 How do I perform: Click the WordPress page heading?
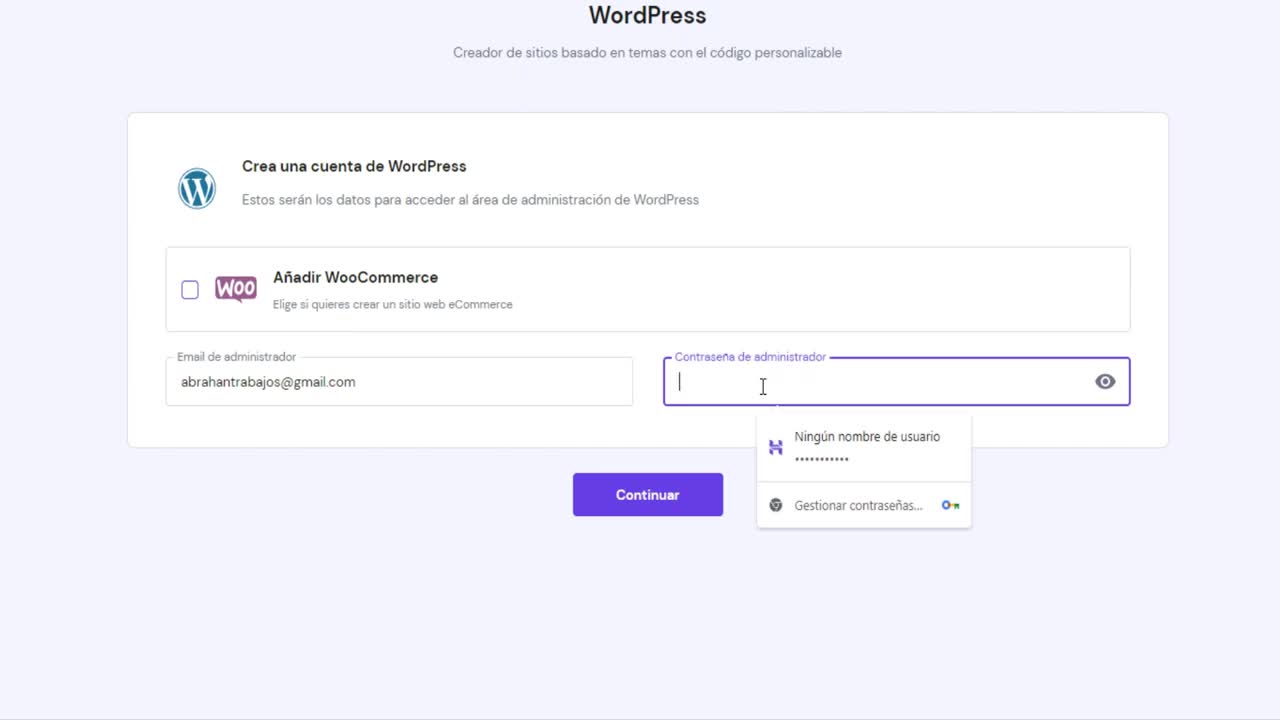click(647, 15)
